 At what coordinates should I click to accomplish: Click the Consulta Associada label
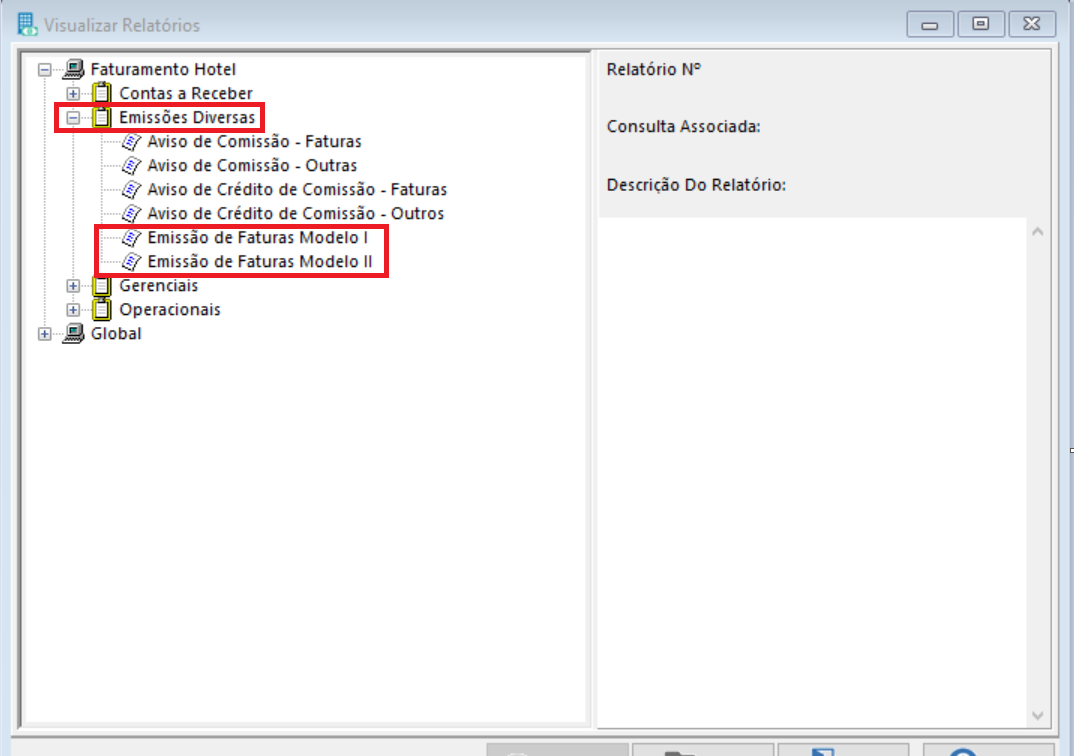click(684, 127)
